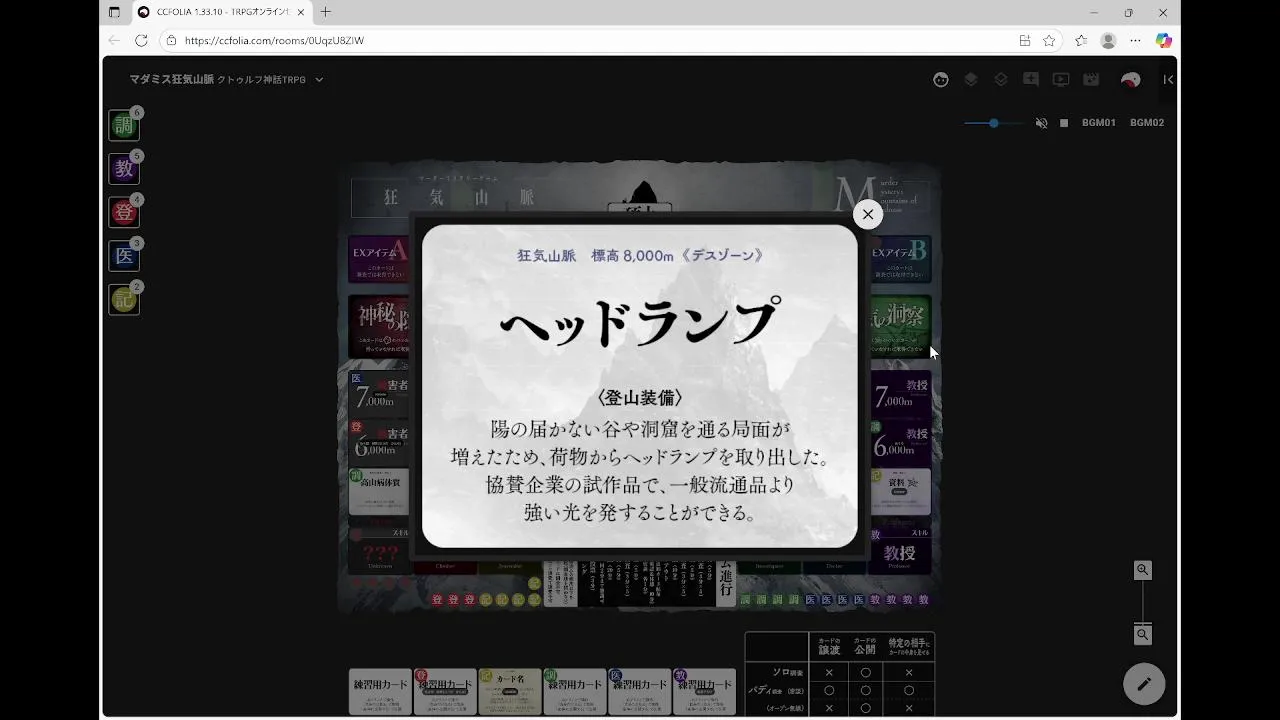This screenshot has height=720, width=1280.
Task: Open the browser tab actions menu
Action: pyautogui.click(x=114, y=12)
